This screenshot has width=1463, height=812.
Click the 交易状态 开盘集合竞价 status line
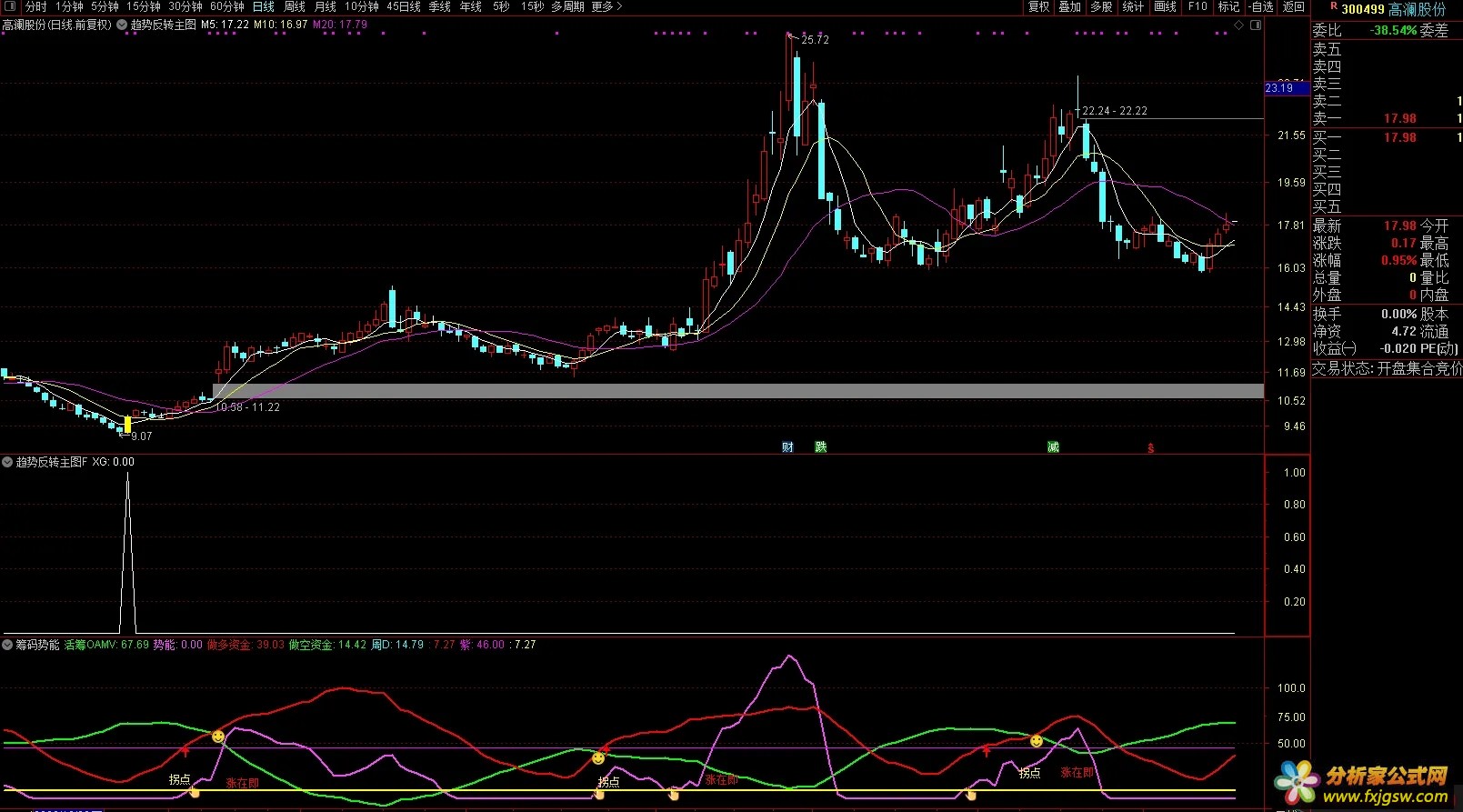(x=1387, y=368)
